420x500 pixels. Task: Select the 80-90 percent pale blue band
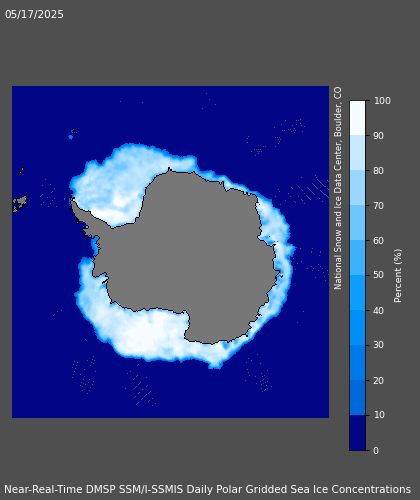tap(357, 153)
